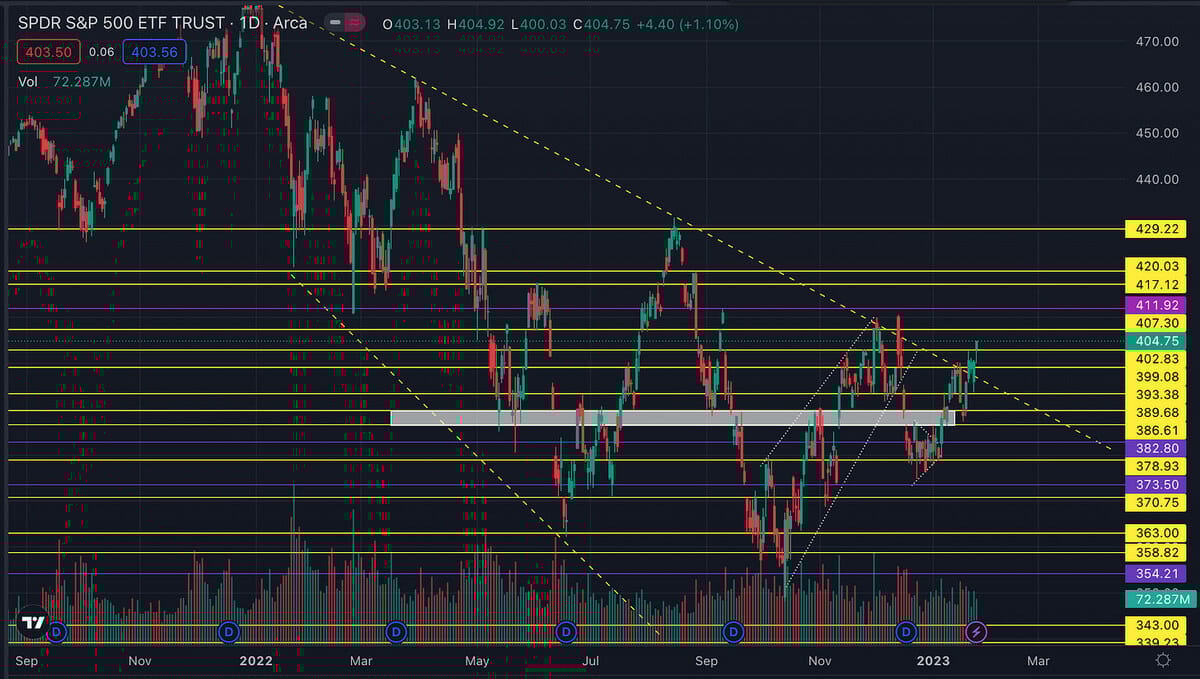This screenshot has width=1200, height=679.
Task: Open chart settings gear on the time axis
Action: pos(1163,660)
